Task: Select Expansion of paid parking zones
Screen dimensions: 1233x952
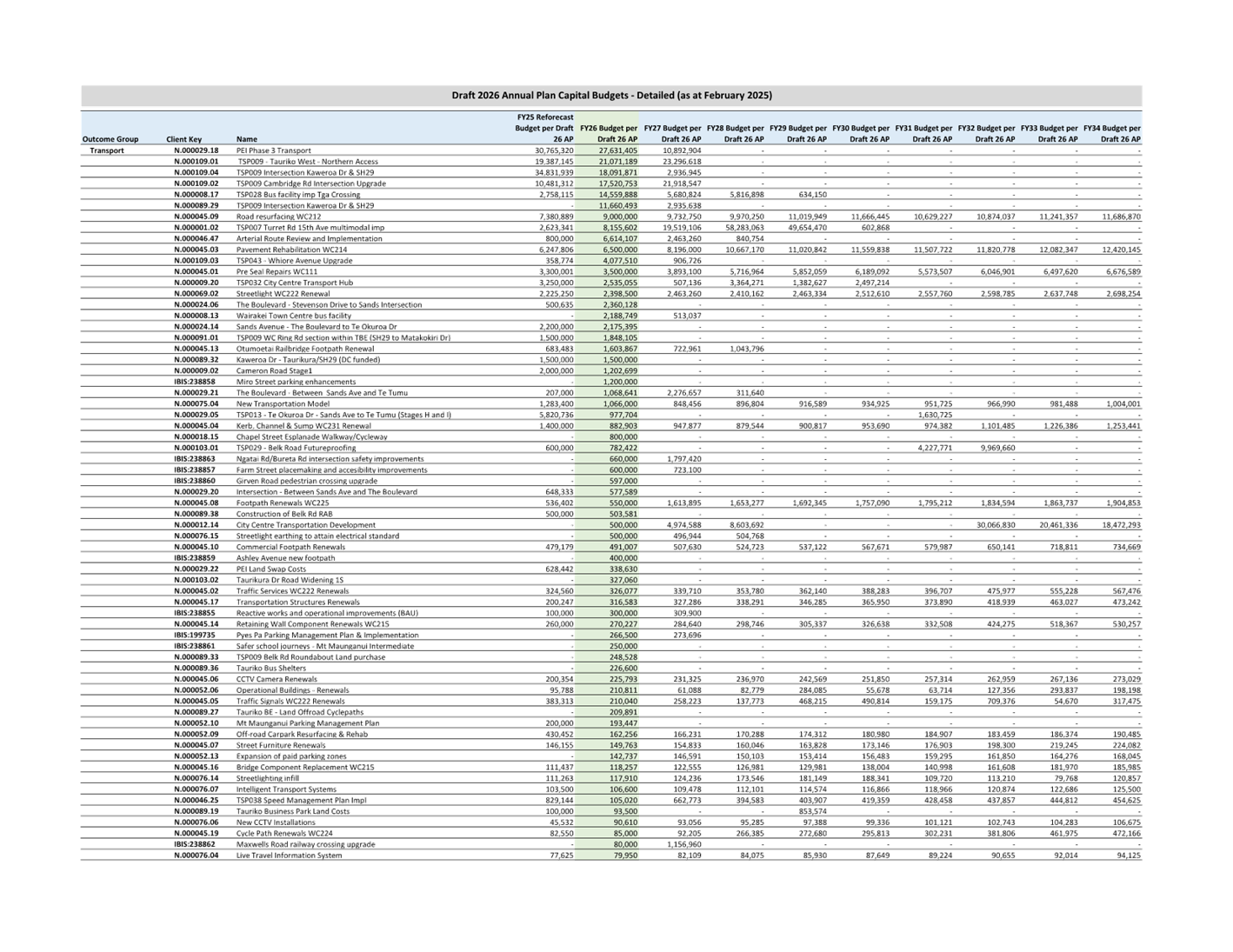Action: pyautogui.click(x=291, y=756)
